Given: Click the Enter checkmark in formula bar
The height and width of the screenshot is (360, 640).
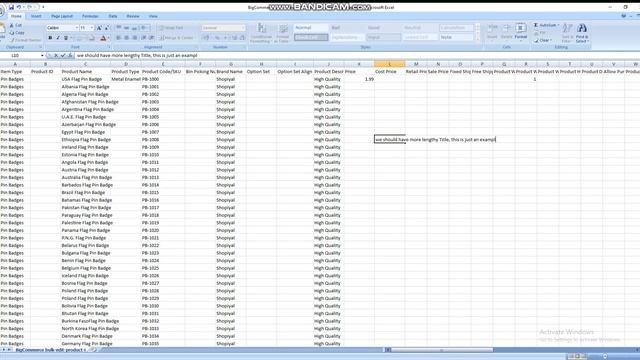Looking at the screenshot, I should coord(63,56).
